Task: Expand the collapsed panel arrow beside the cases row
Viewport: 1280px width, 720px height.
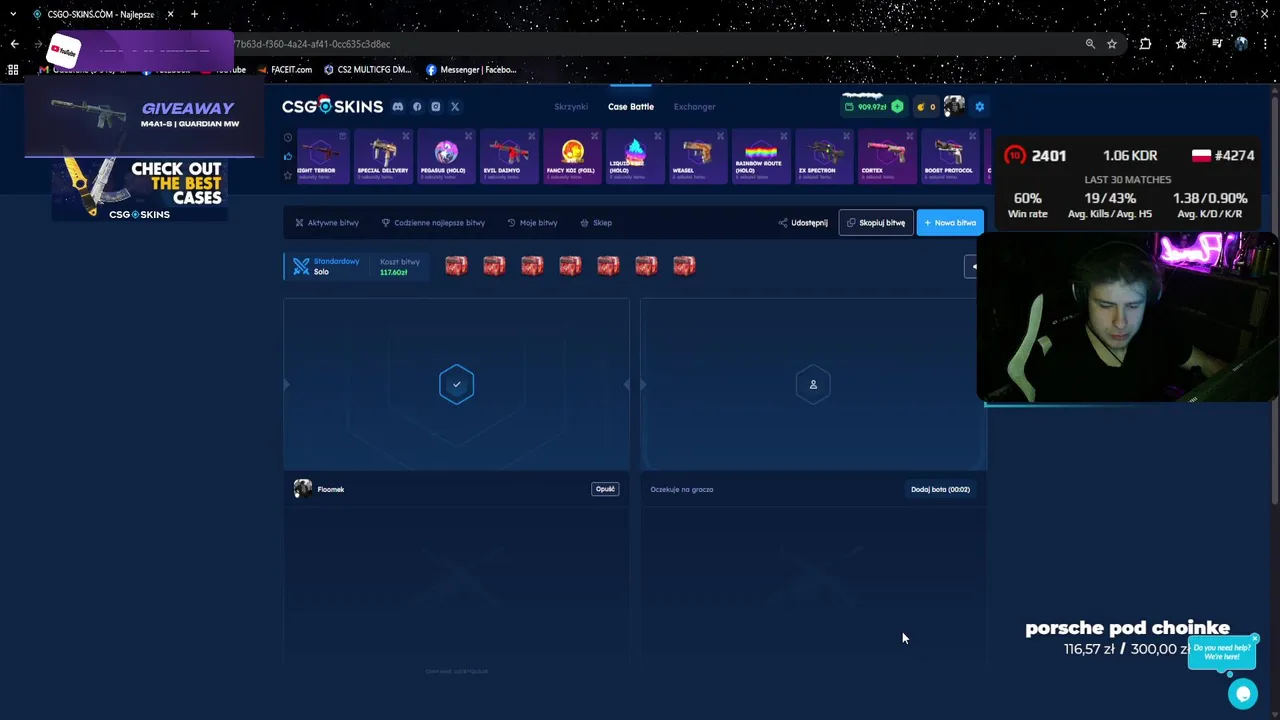Action: click(972, 266)
